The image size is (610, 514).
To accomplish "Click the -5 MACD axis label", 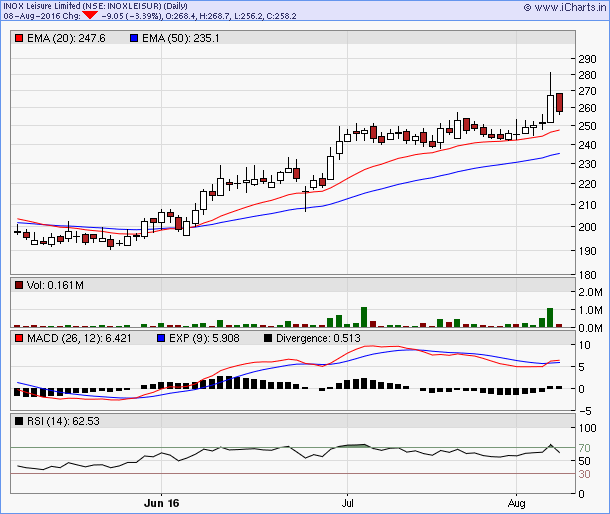I will pos(585,411).
